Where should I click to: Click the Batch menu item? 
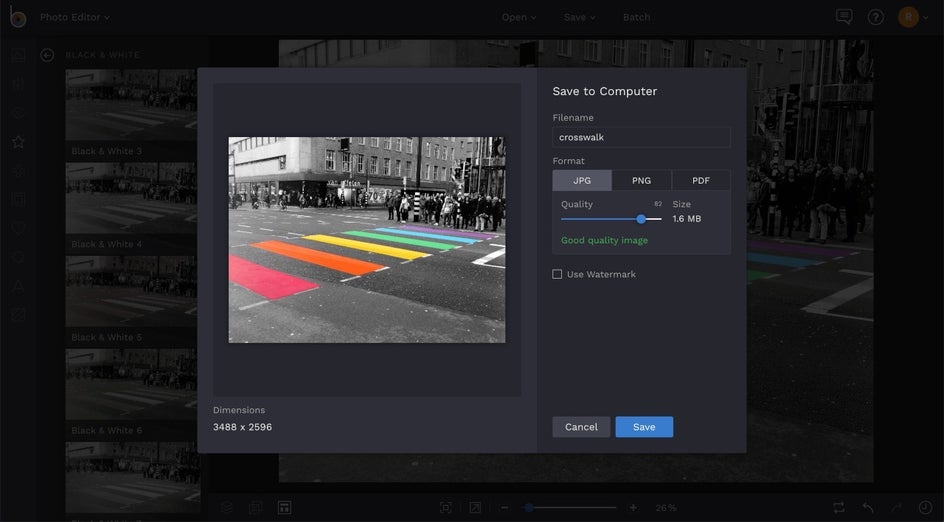click(636, 17)
